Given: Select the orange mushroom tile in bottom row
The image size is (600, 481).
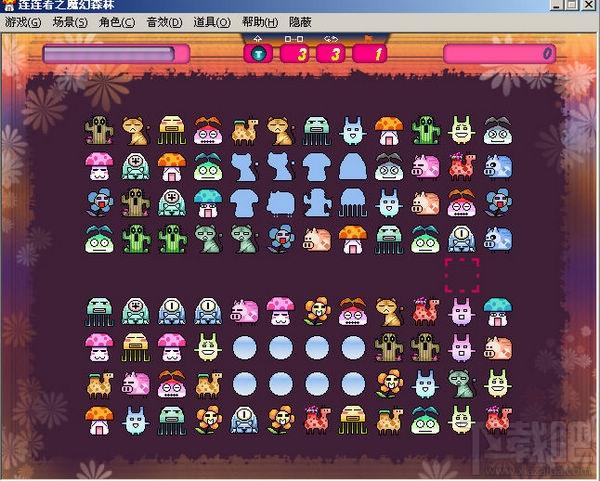Looking at the screenshot, I should click(99, 420).
